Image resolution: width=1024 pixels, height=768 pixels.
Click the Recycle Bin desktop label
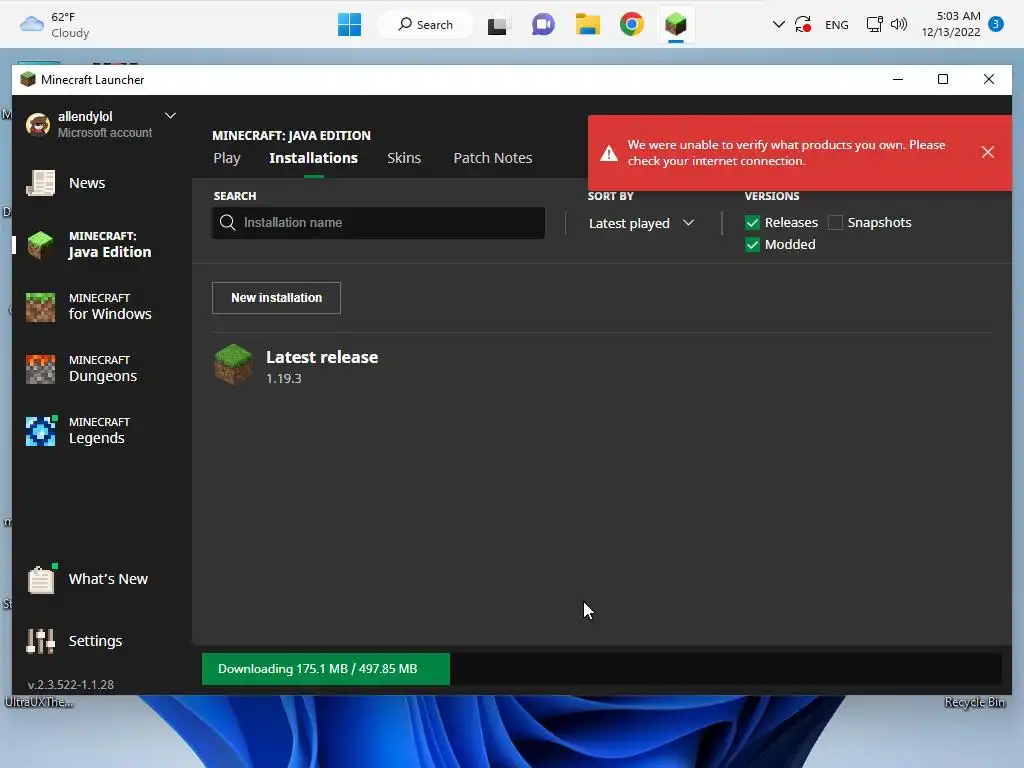(974, 702)
